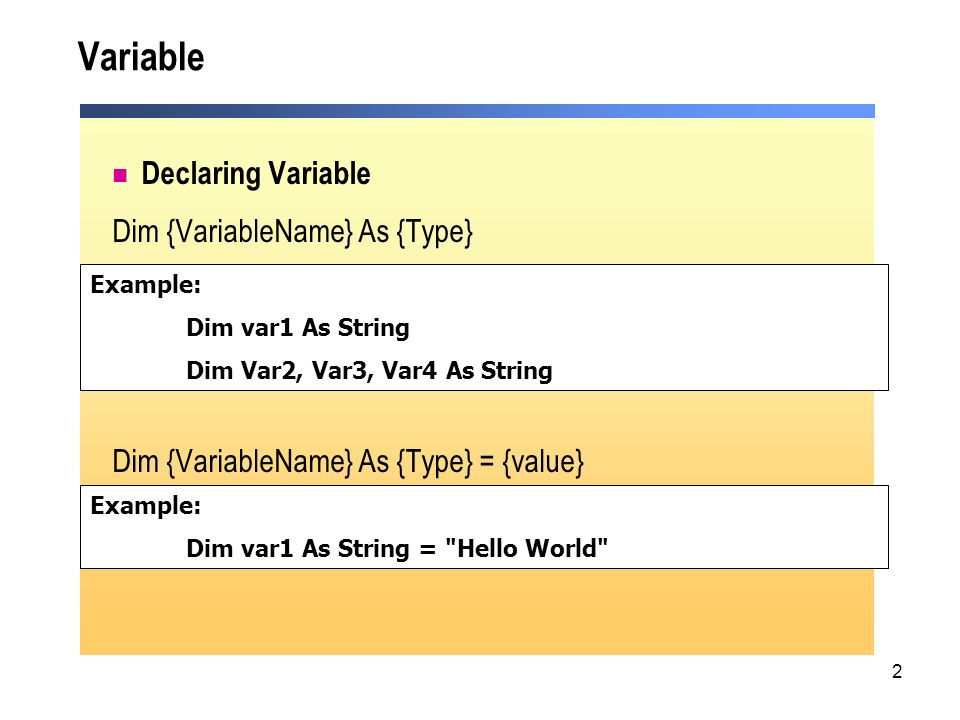Click "Var2" in the second declaration line
The image size is (960, 720).
[271, 371]
